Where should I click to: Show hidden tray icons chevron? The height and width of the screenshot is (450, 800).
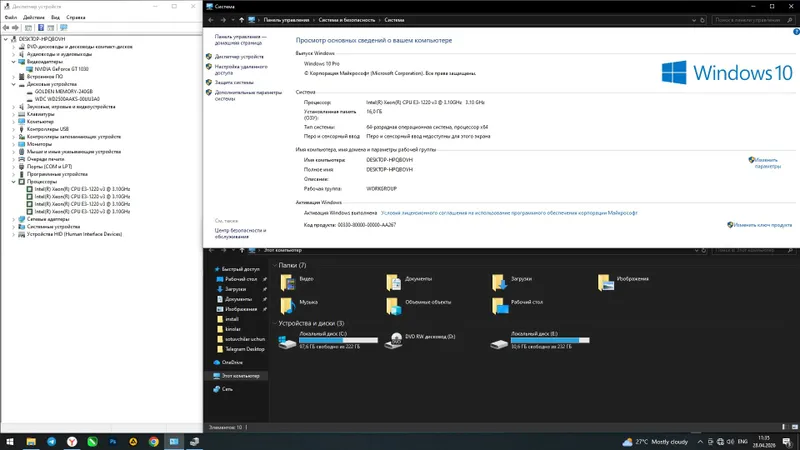[700, 442]
